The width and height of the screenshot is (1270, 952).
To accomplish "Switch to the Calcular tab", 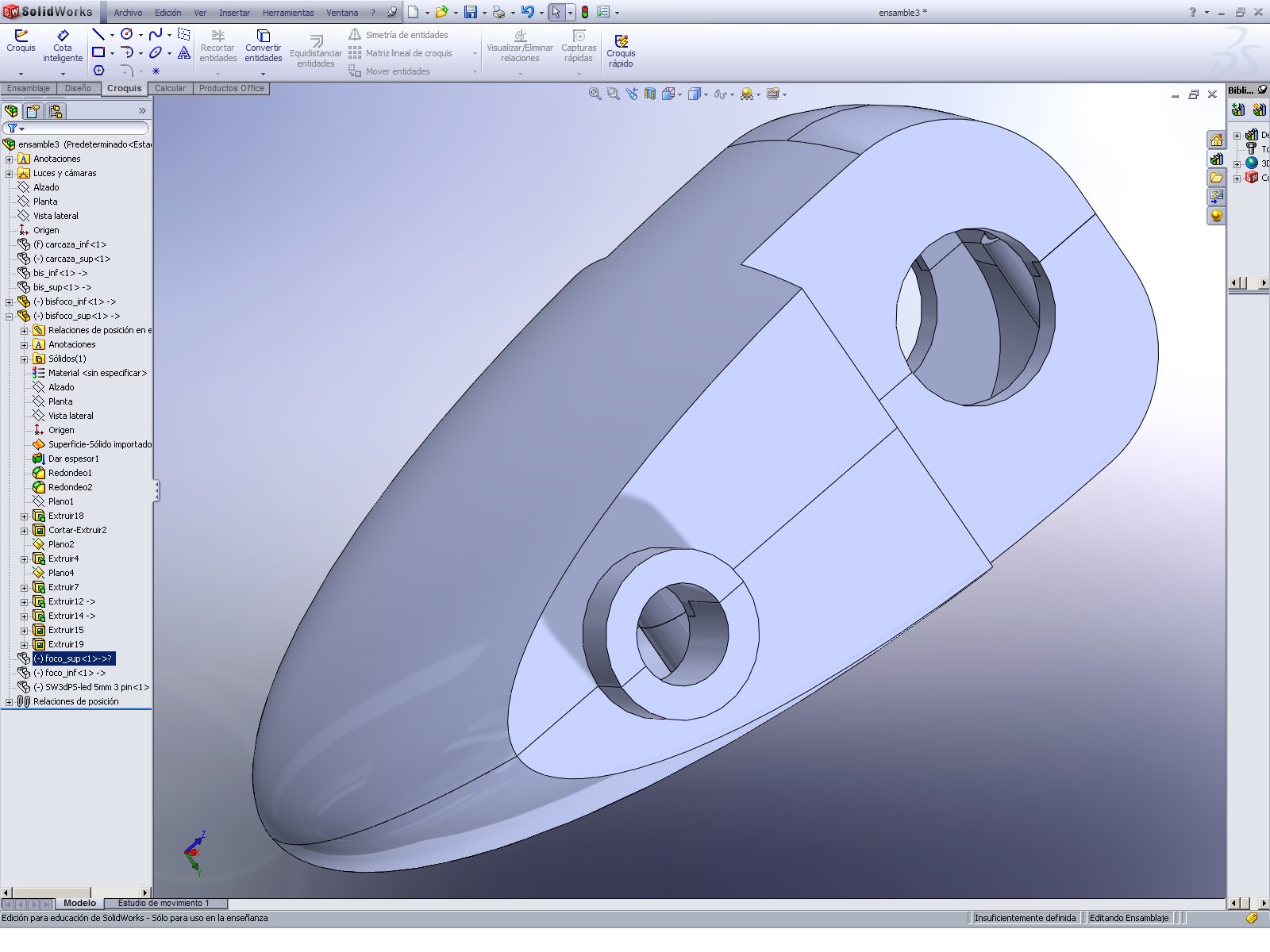I will (x=170, y=88).
